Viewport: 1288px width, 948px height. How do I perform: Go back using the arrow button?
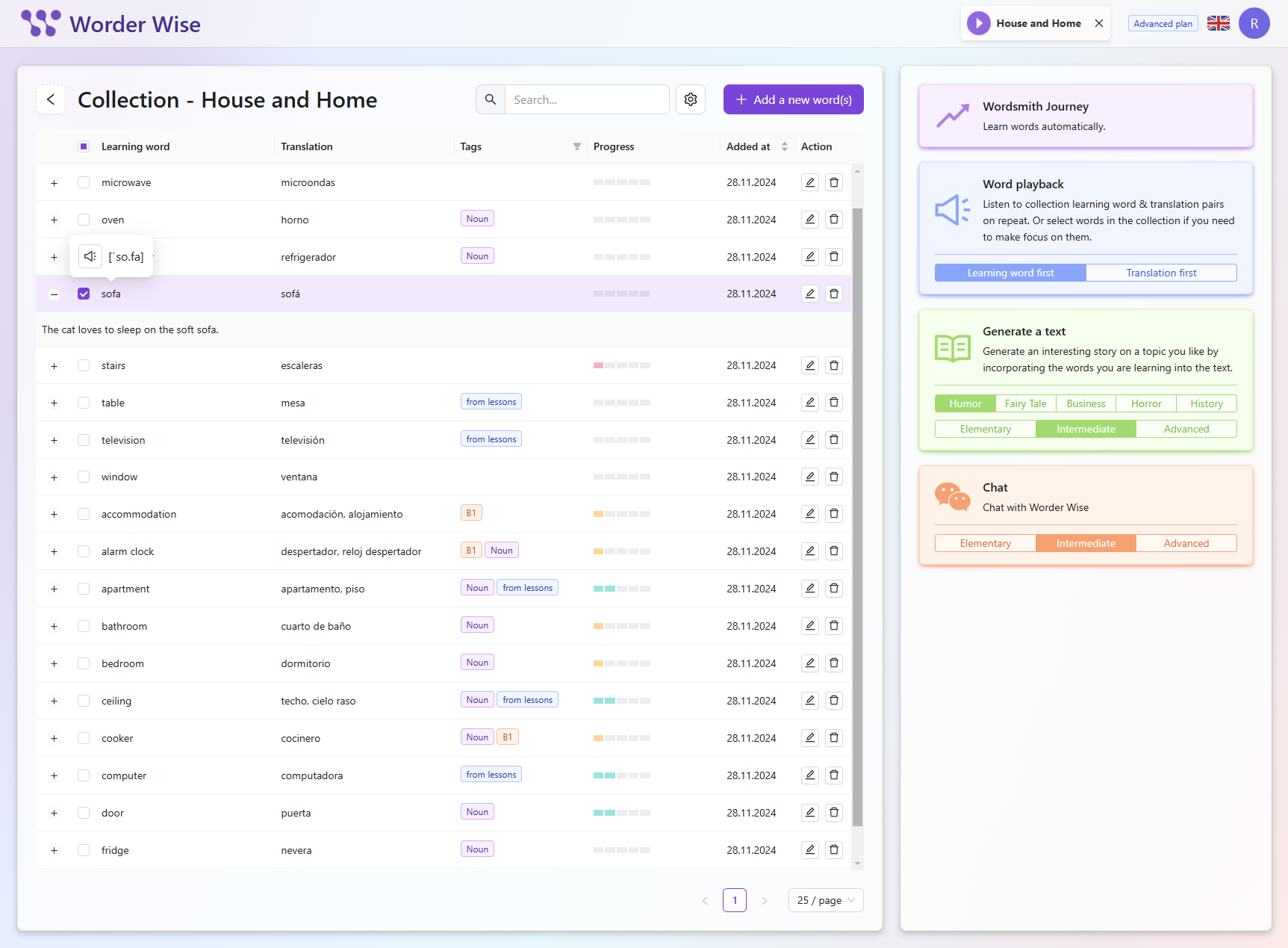[x=51, y=99]
